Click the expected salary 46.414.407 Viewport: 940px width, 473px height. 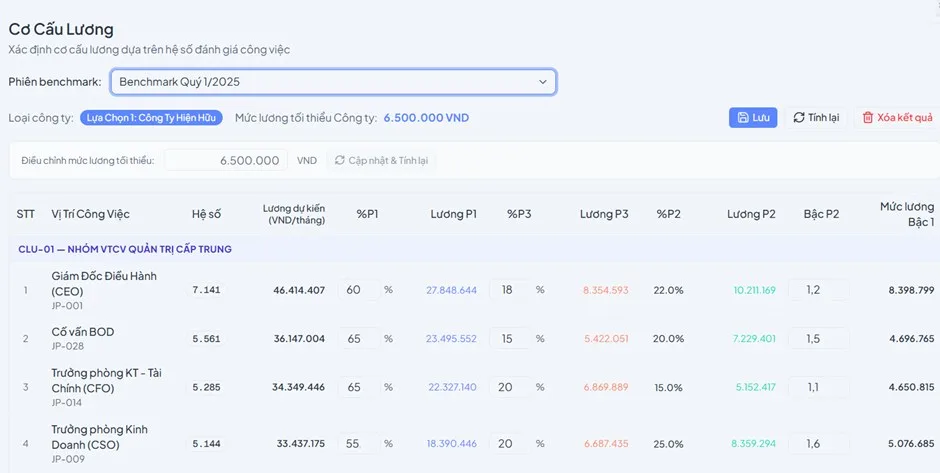[x=299, y=290]
